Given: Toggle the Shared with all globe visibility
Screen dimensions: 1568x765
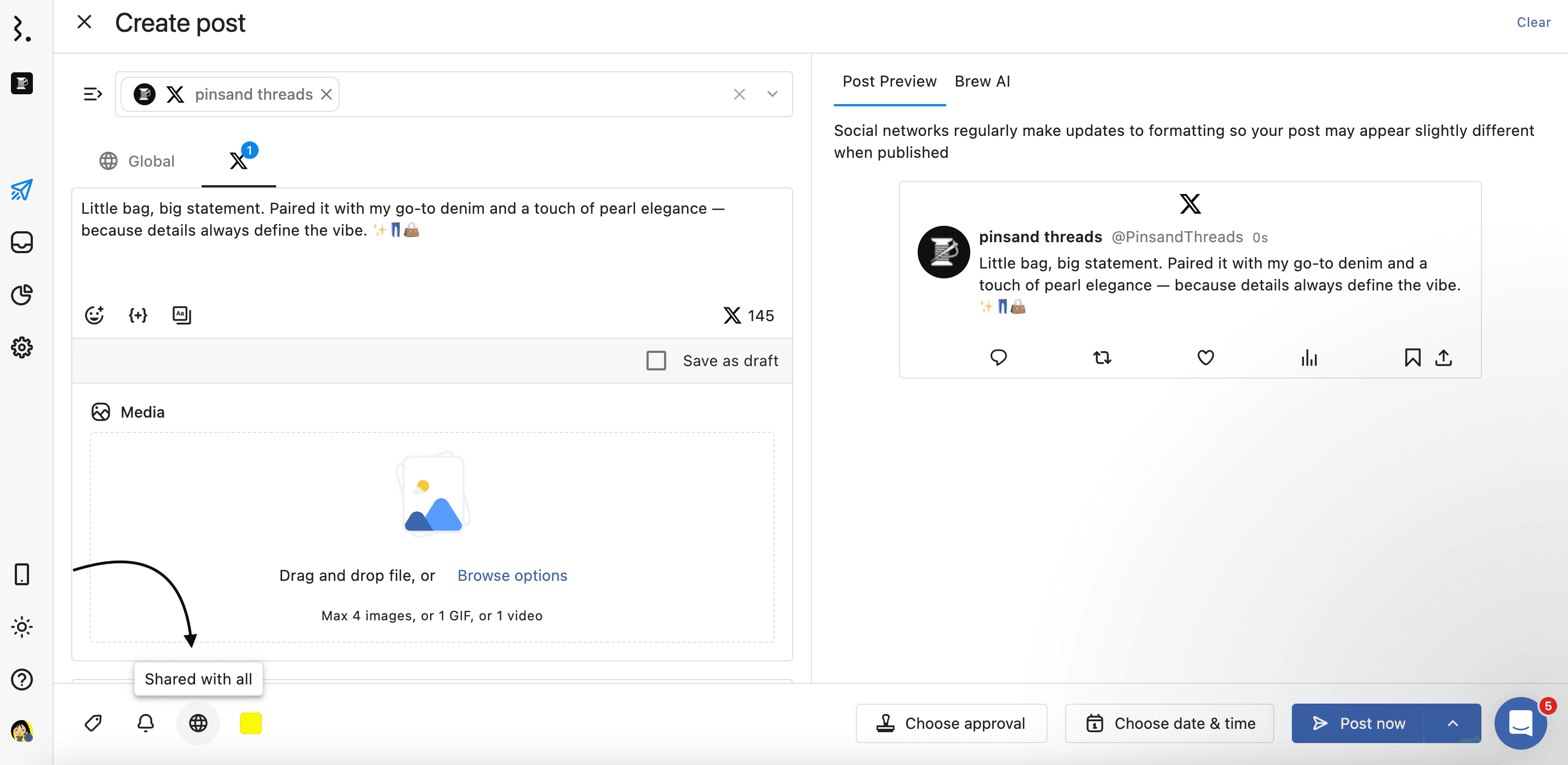Looking at the screenshot, I should (x=198, y=723).
